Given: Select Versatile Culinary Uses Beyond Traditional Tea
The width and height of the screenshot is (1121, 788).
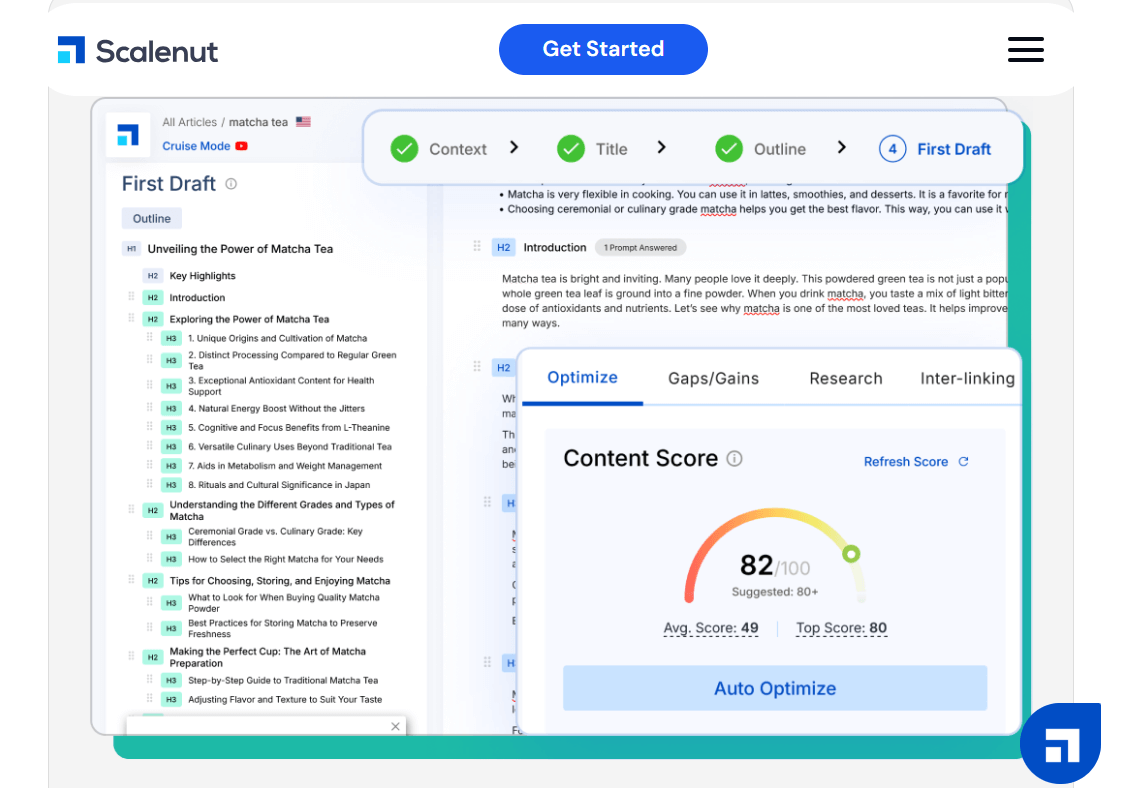Looking at the screenshot, I should (x=290, y=447).
